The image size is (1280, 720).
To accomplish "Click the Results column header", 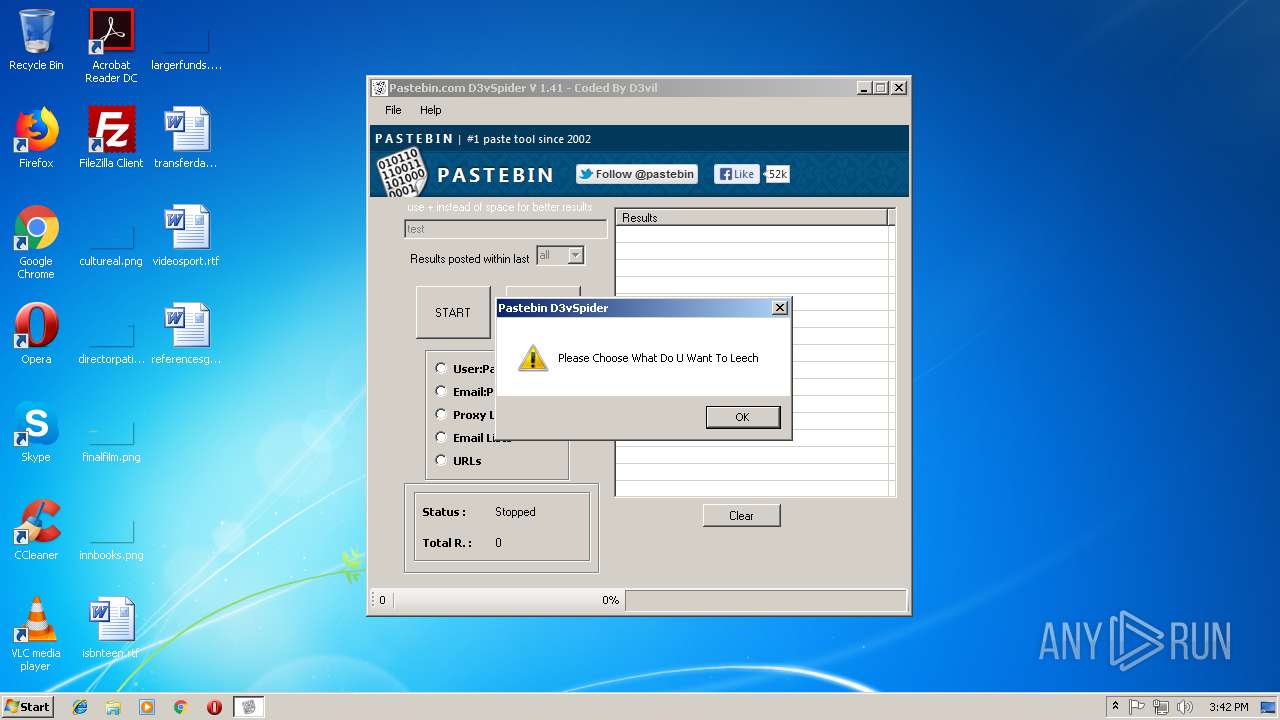I will pyautogui.click(x=752, y=217).
